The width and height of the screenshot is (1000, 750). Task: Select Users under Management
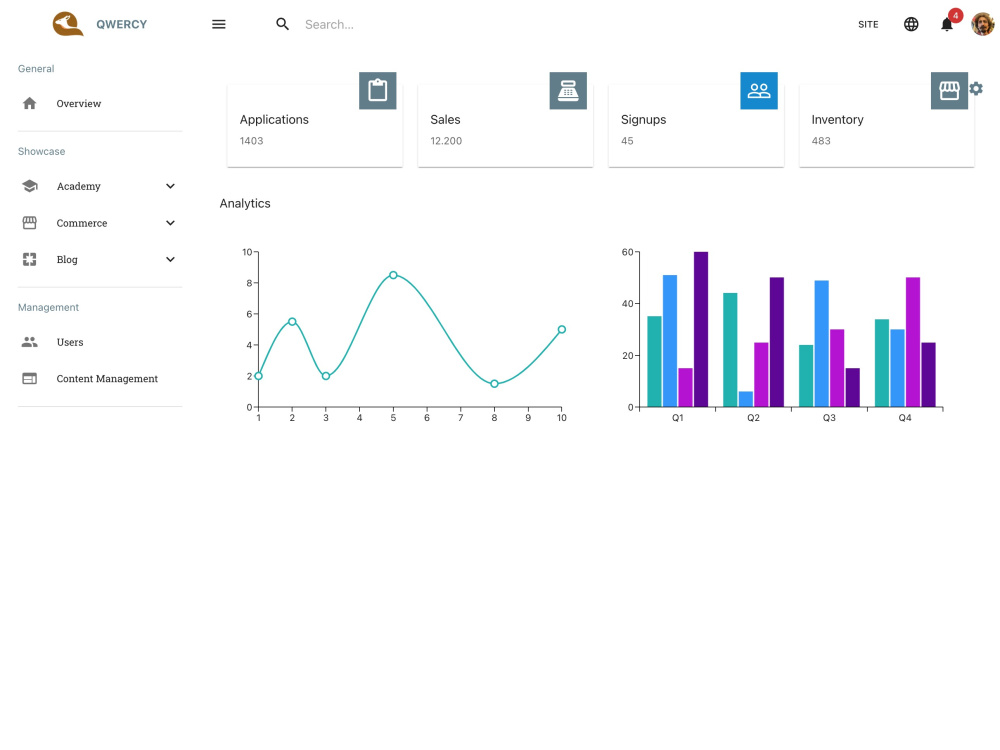70,342
